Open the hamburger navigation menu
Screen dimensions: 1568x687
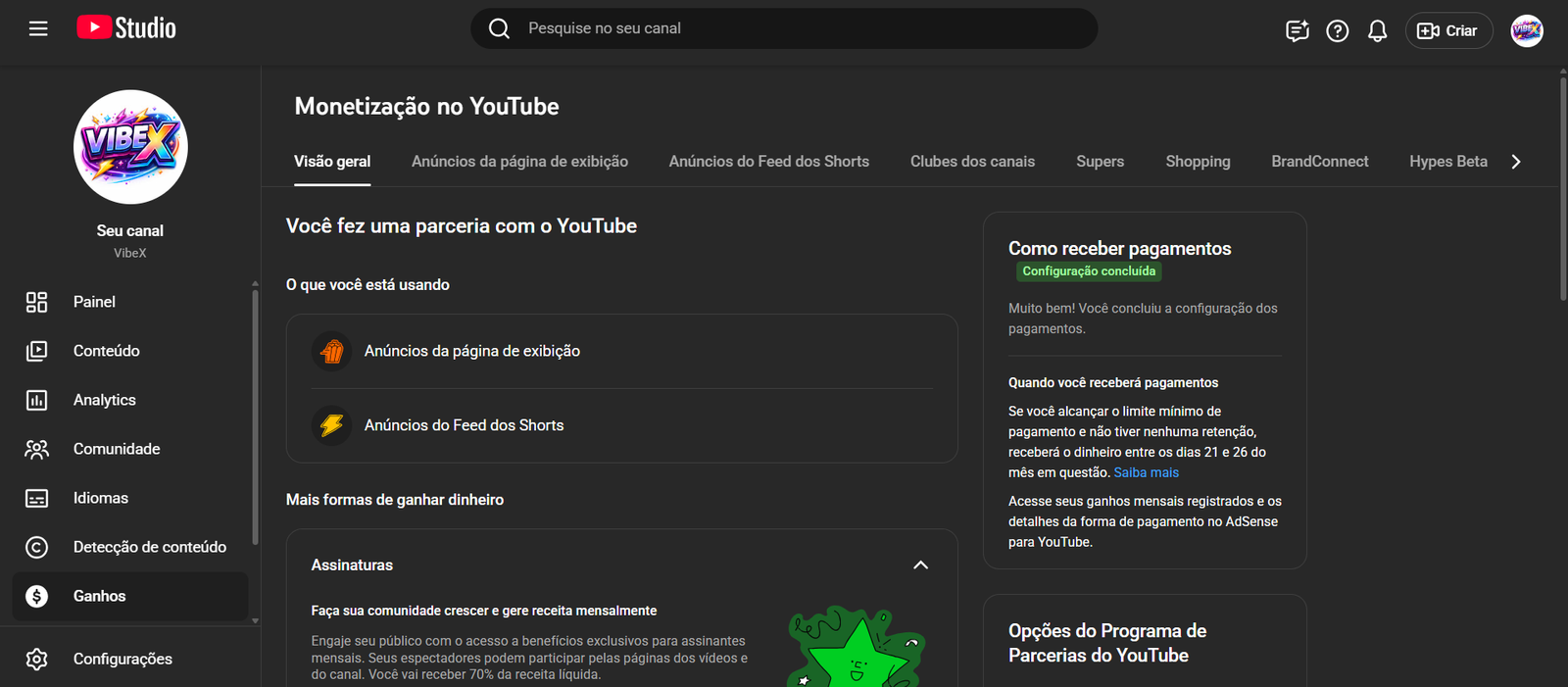click(x=38, y=28)
